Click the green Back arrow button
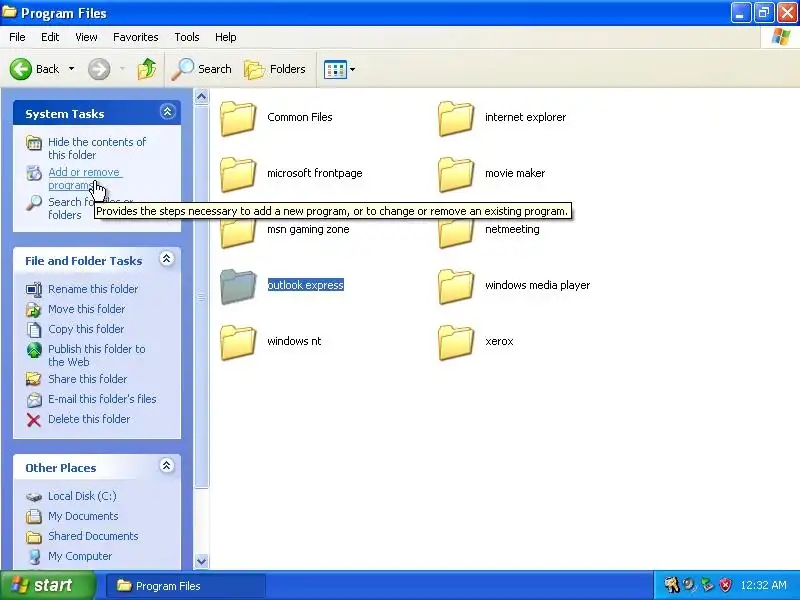The height and width of the screenshot is (600, 800). (x=21, y=69)
